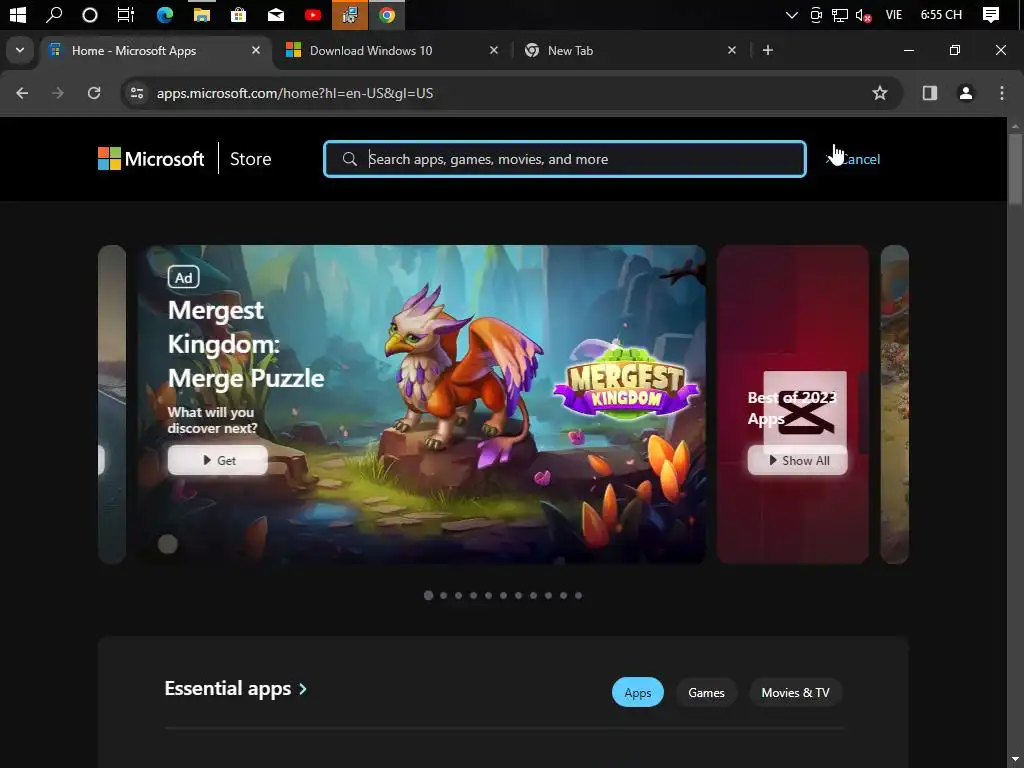Close the Download Windows 10 tab
1024x768 pixels.
494,50
